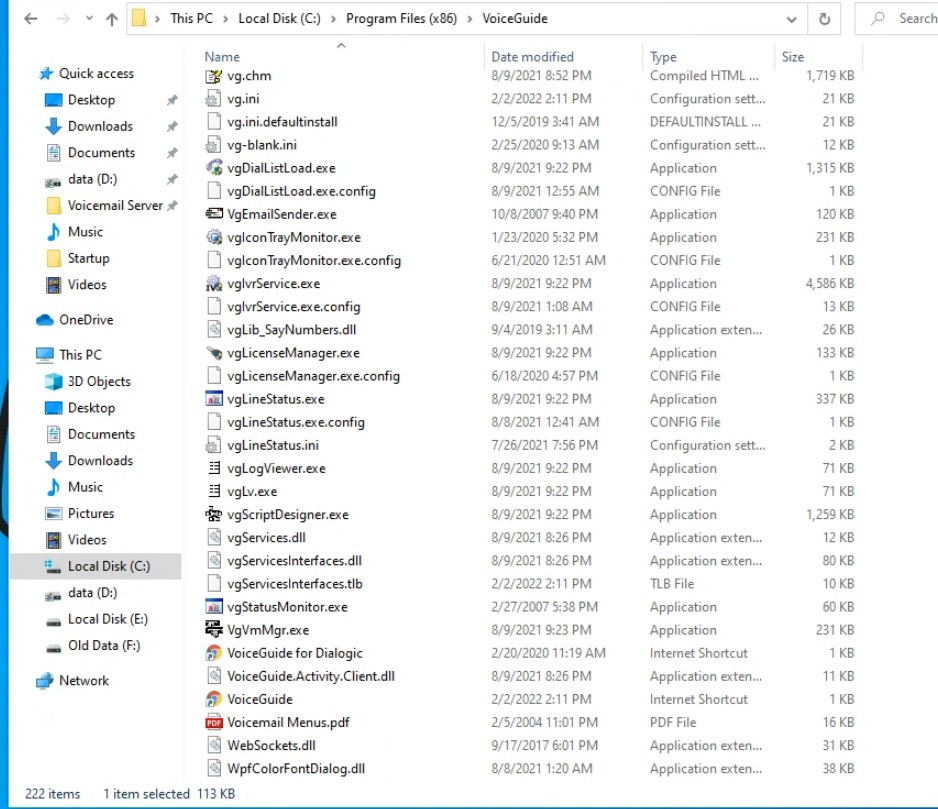
Task: Click the VgVmMgr.exe icon
Action: pos(214,630)
